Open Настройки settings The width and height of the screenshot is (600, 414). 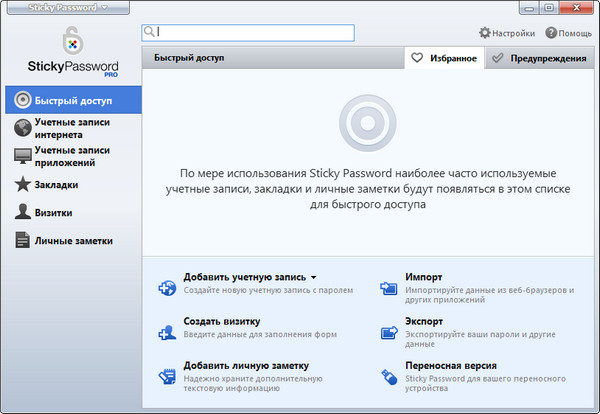point(507,33)
